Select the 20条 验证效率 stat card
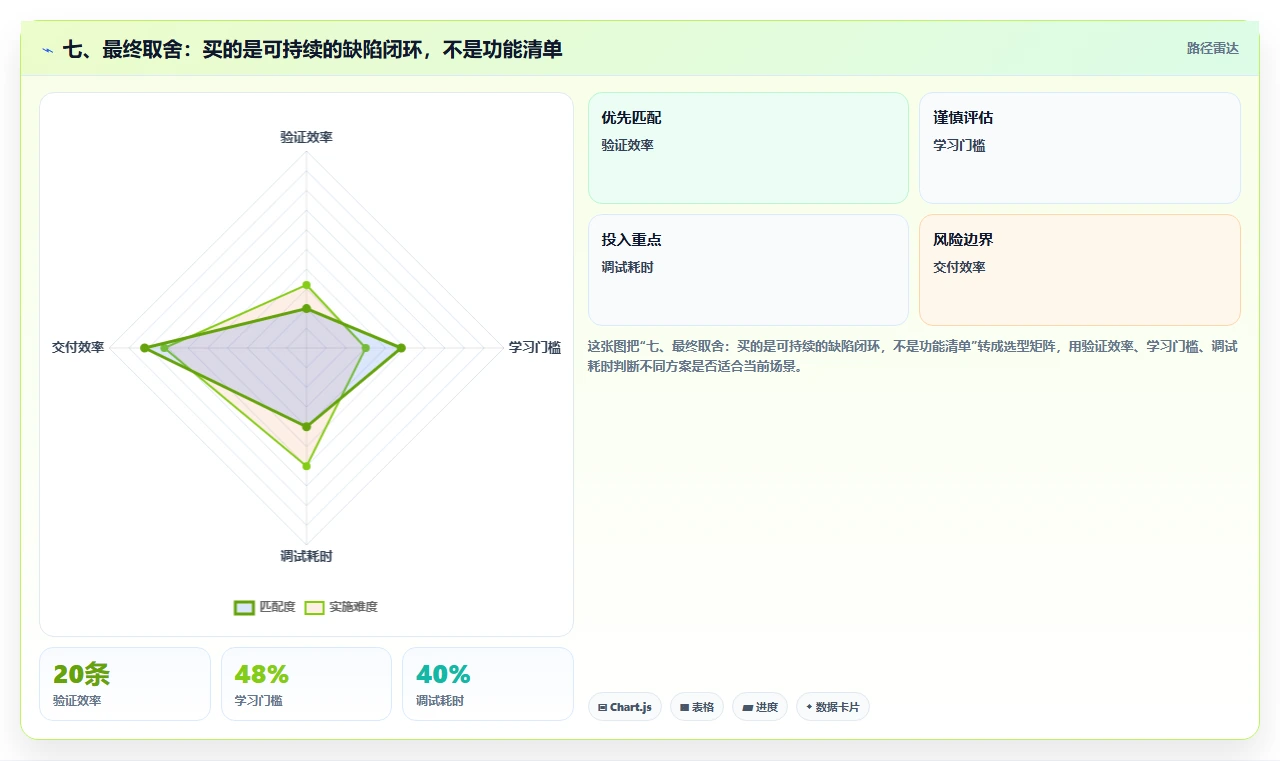 pos(125,684)
